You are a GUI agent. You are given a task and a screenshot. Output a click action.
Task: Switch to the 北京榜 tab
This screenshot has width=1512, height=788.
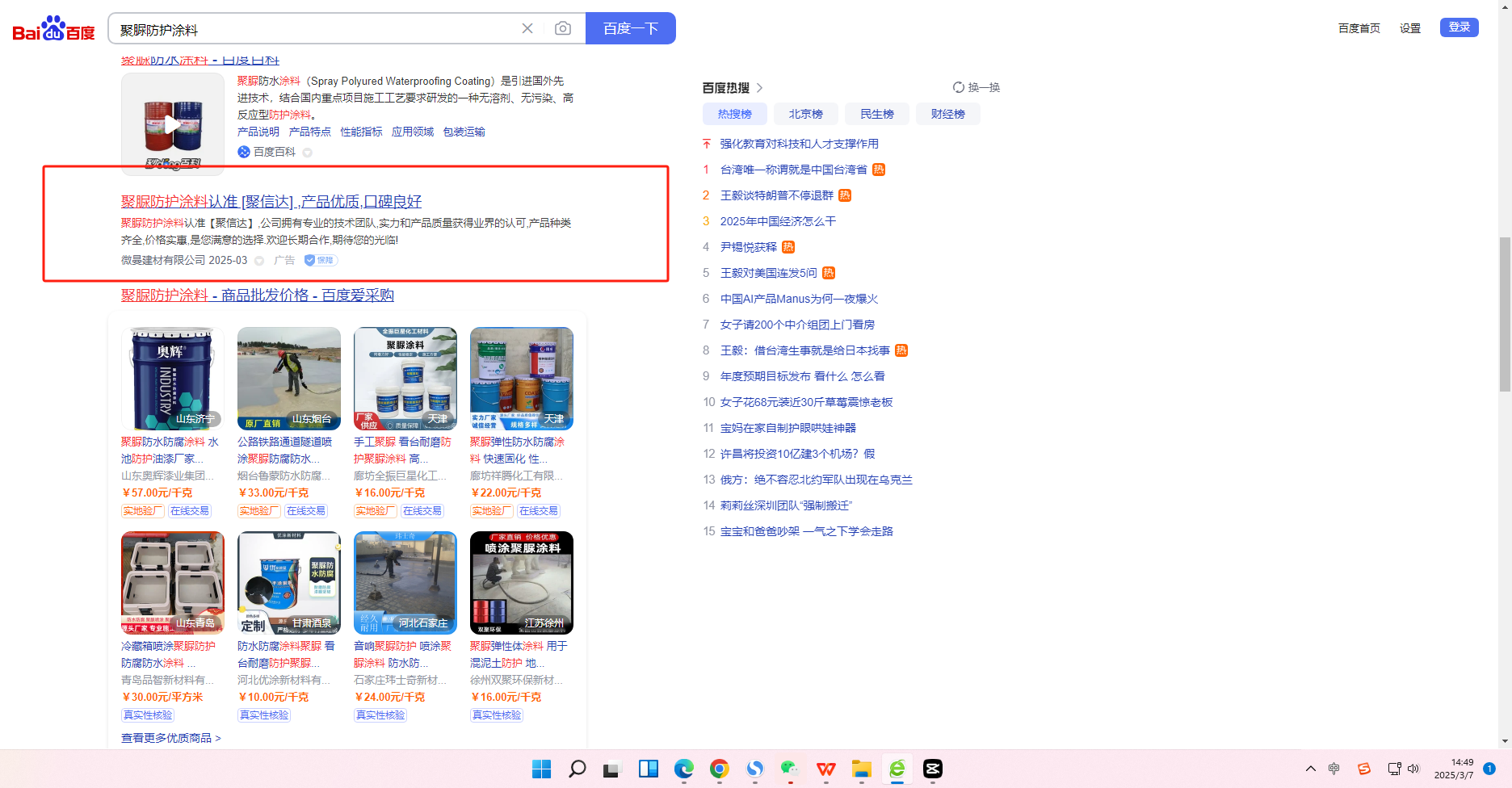click(x=805, y=114)
